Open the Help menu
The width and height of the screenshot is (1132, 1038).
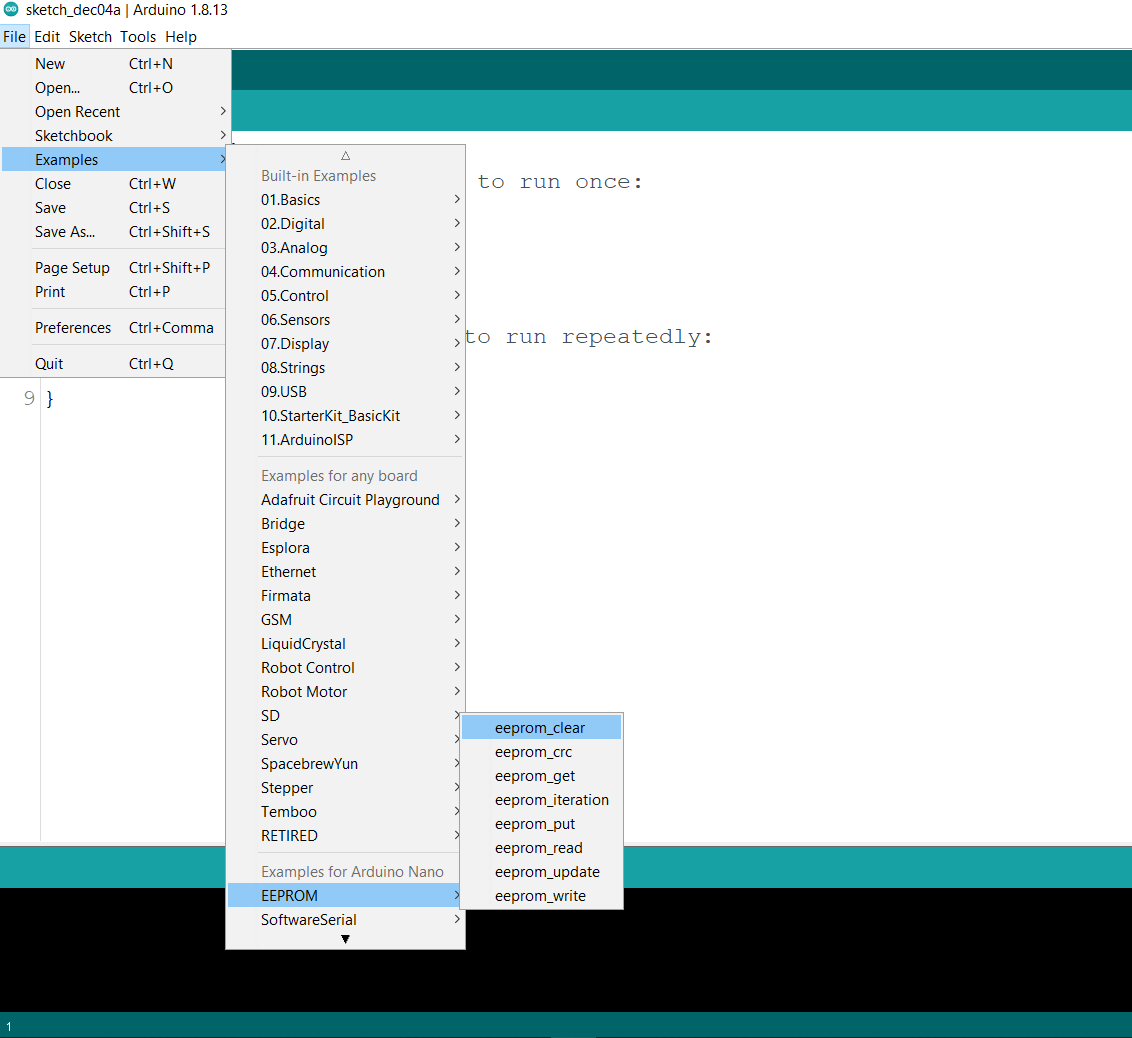click(180, 37)
